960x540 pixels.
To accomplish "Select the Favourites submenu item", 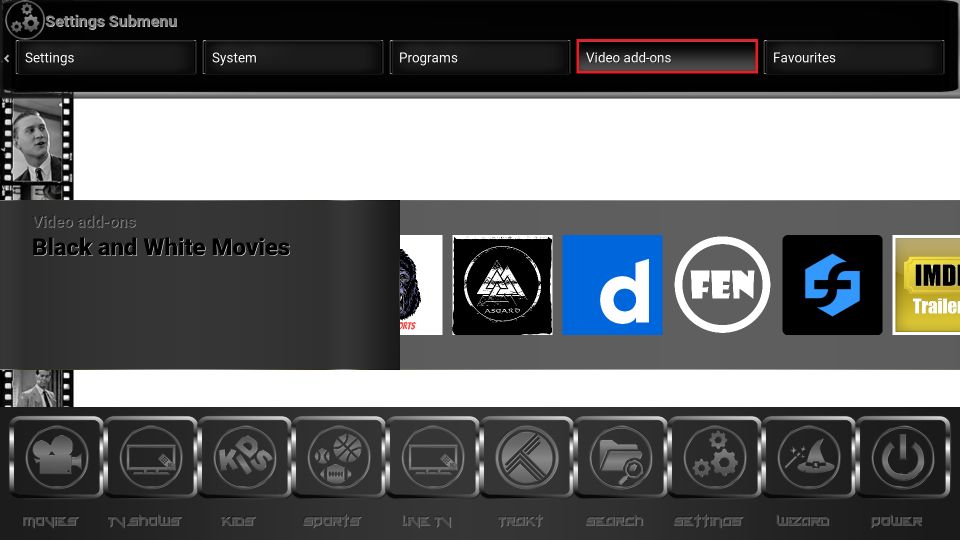I will click(854, 58).
